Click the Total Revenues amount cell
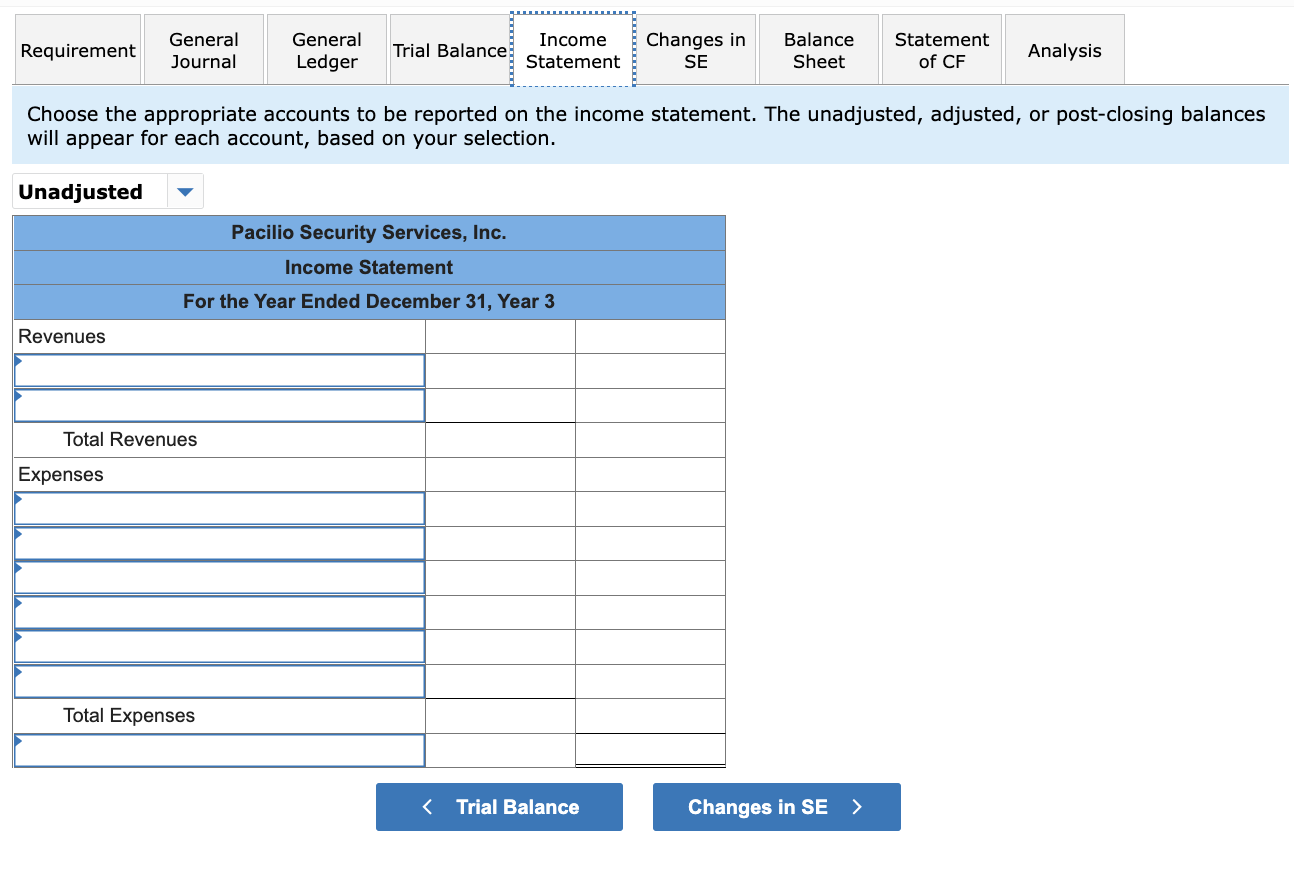1294x884 pixels. click(500, 439)
